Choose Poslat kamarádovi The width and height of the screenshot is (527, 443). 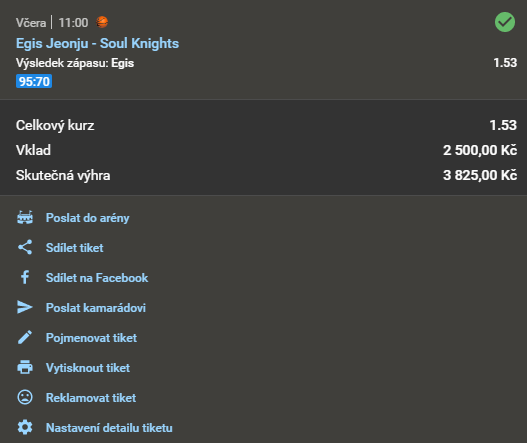96,308
